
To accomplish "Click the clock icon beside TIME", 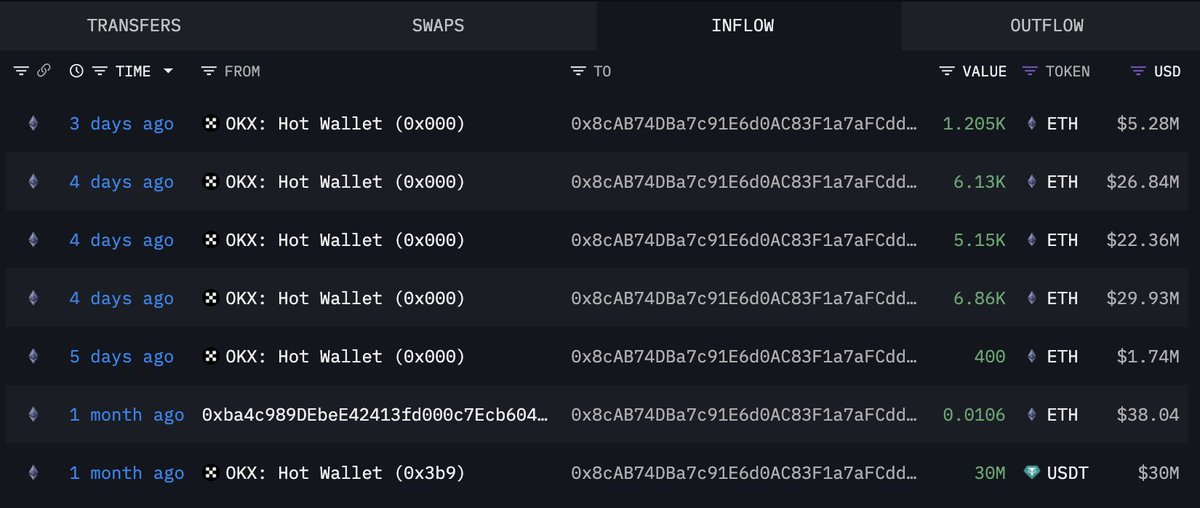I will [x=77, y=71].
